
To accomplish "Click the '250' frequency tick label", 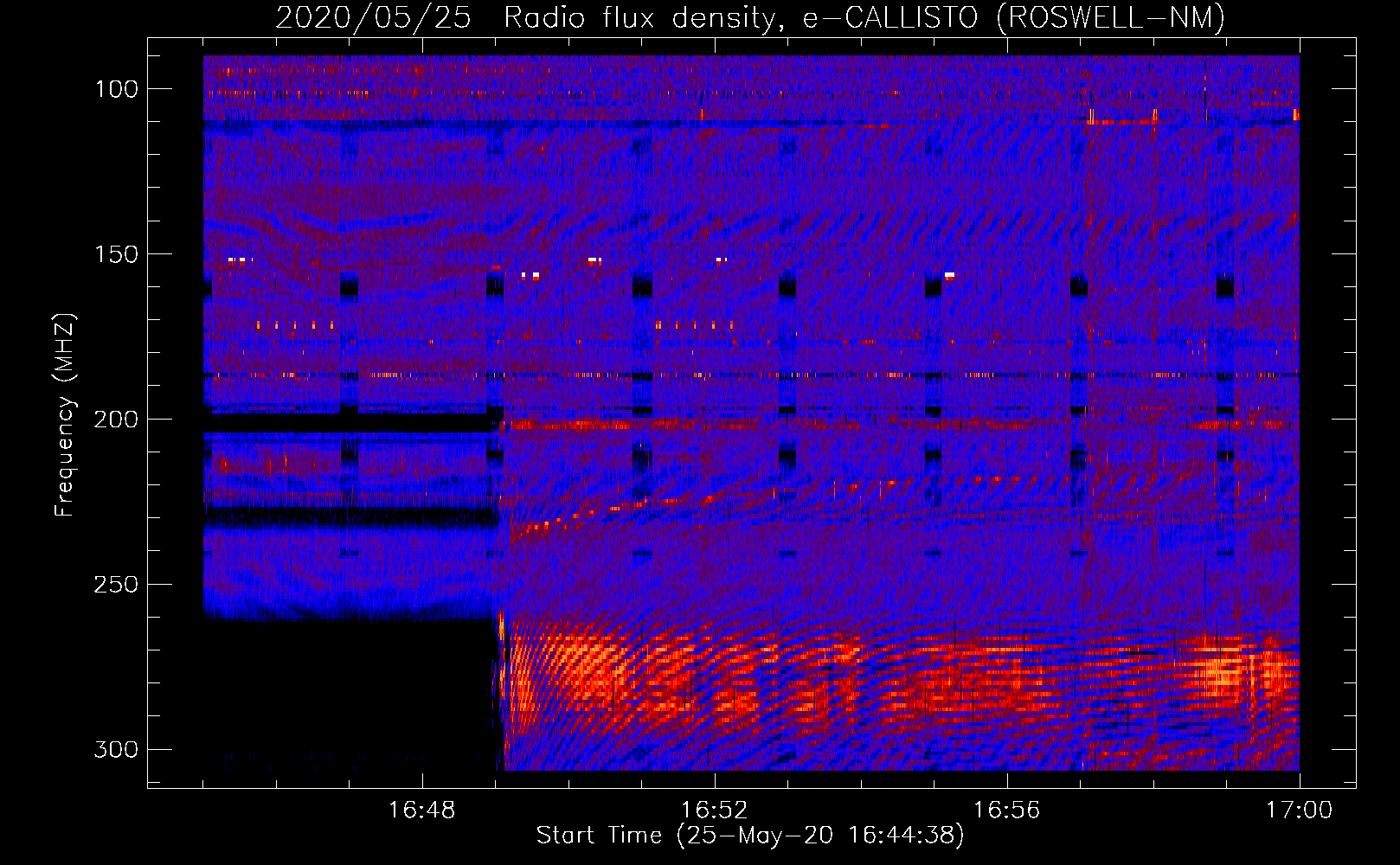I will (x=116, y=585).
